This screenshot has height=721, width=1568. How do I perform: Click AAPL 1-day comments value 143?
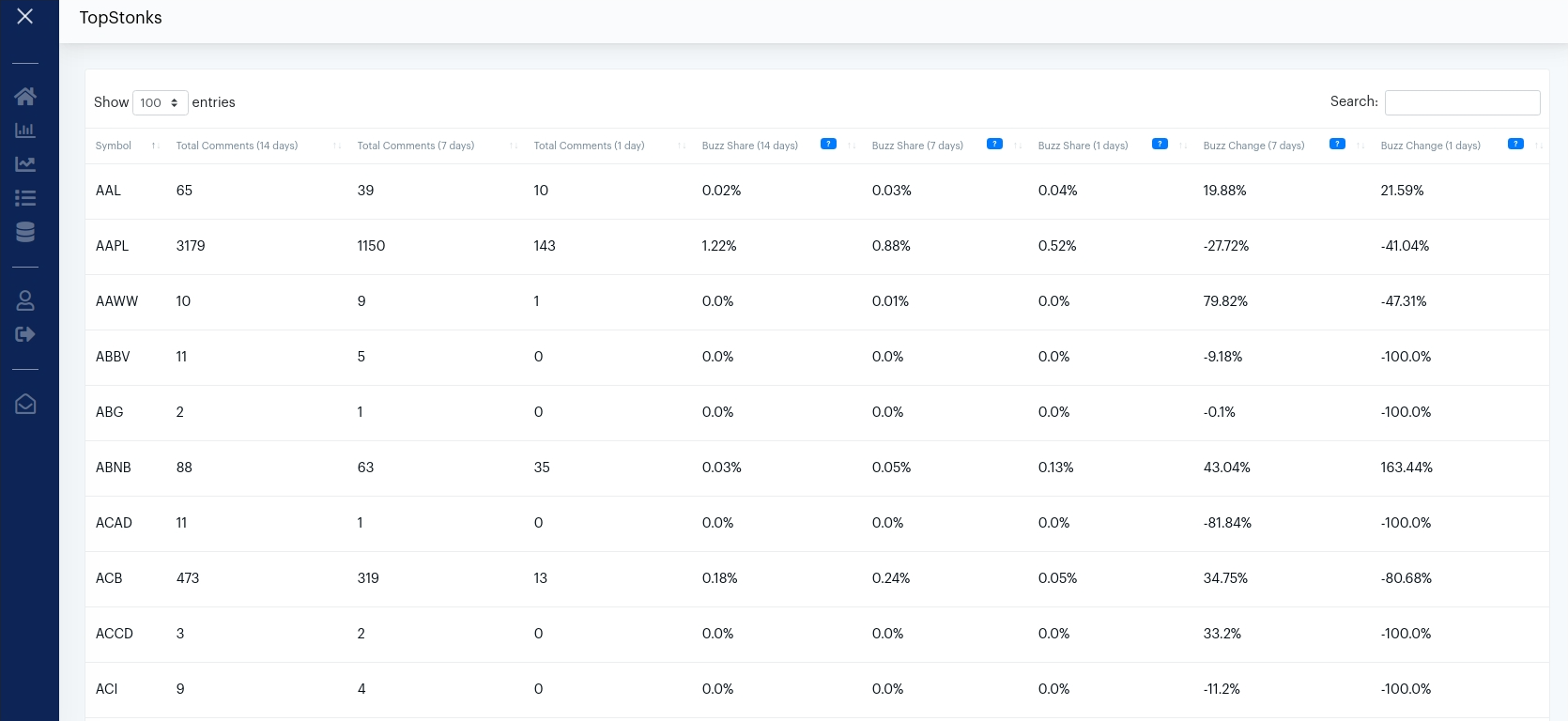click(545, 246)
